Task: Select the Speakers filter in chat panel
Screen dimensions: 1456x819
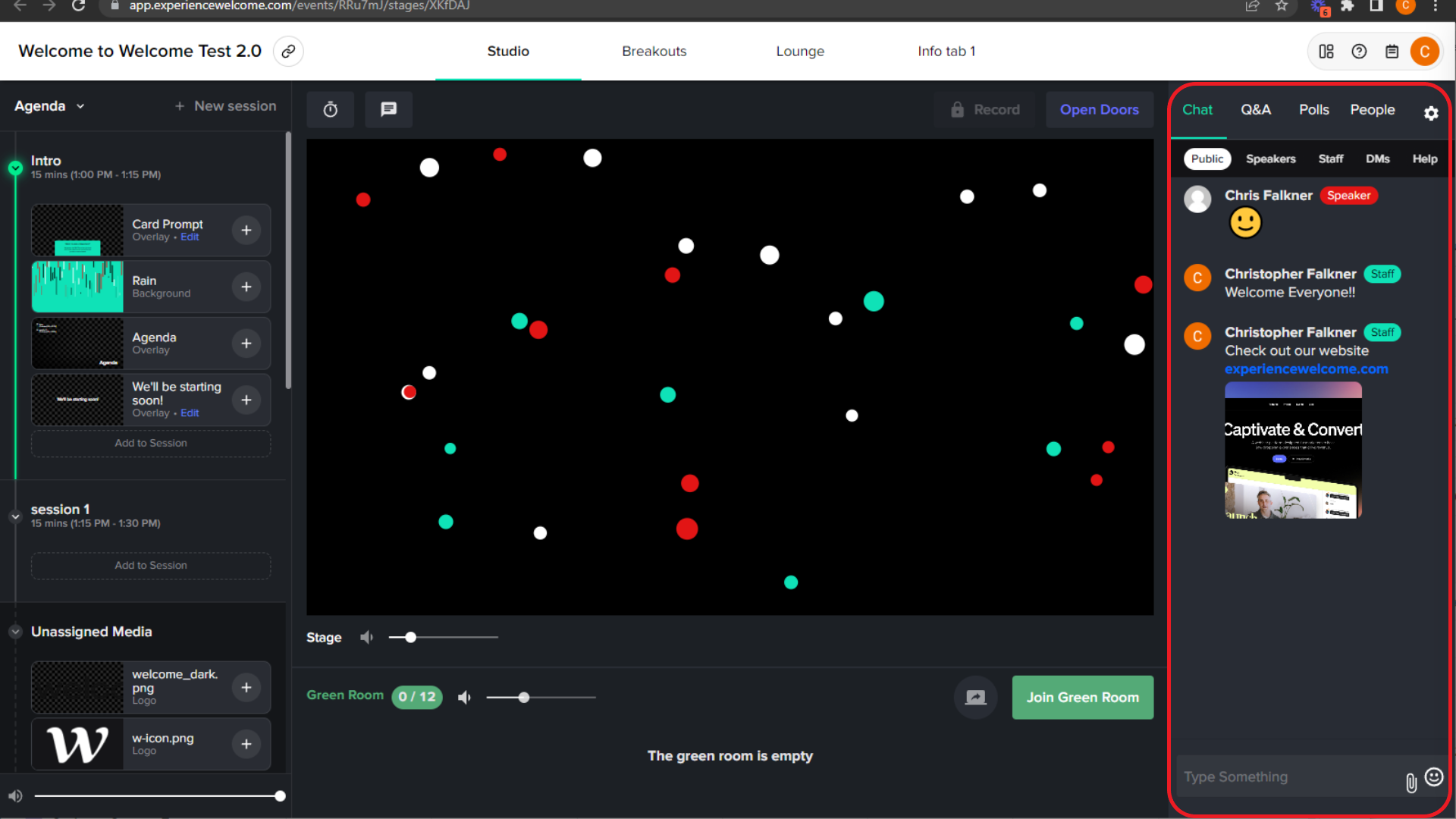Action: click(1271, 158)
